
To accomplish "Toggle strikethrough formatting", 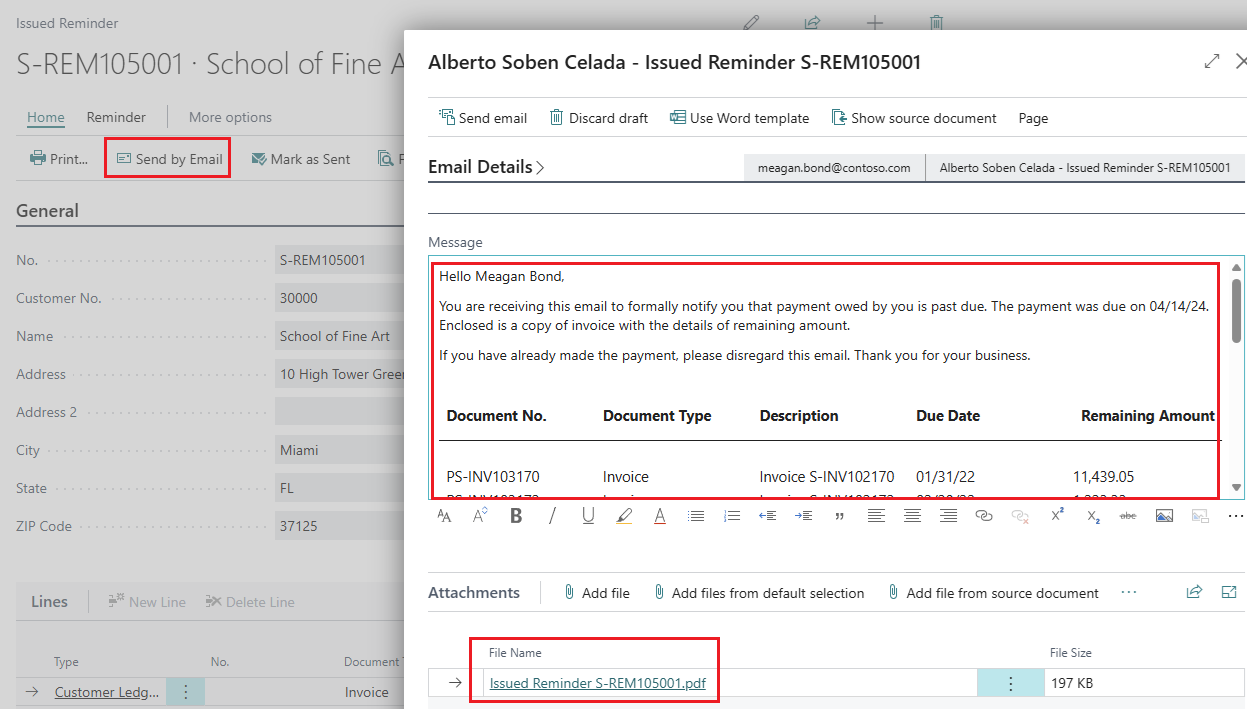I will 1127,515.
